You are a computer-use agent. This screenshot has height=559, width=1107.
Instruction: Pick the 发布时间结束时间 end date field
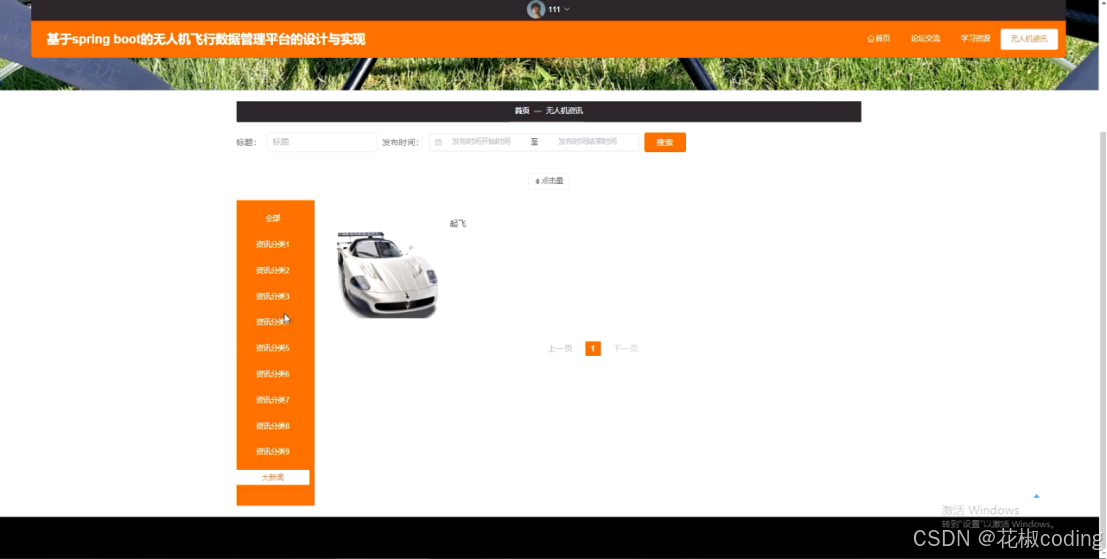coord(587,142)
